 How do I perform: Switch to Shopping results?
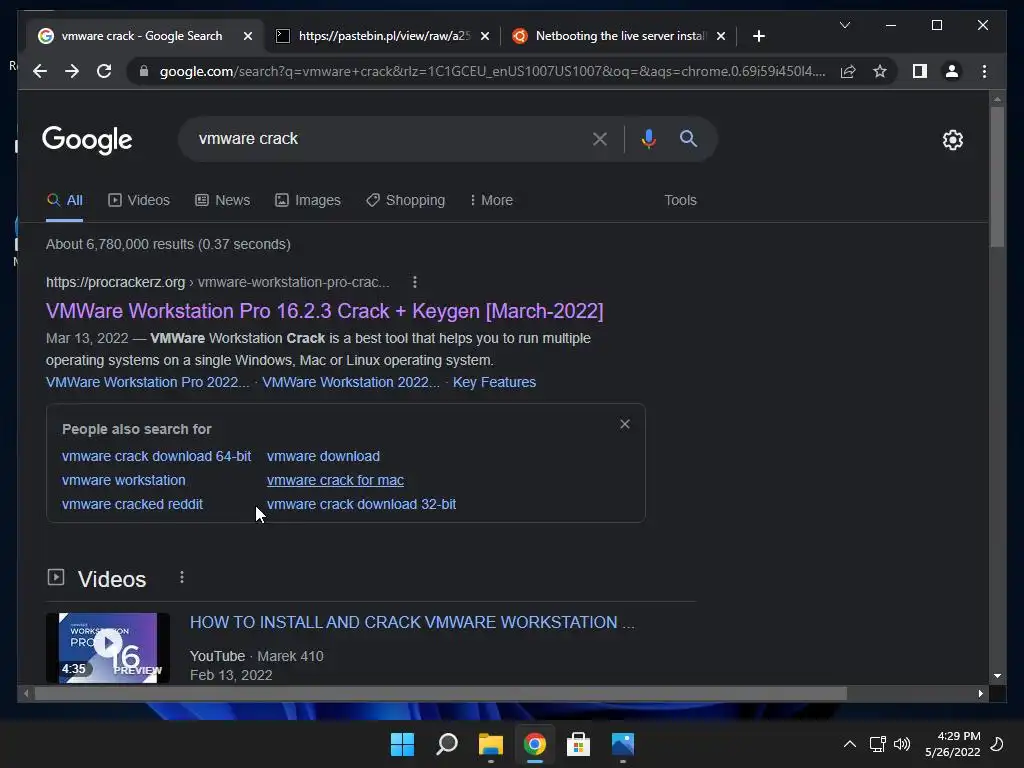[x=406, y=200]
